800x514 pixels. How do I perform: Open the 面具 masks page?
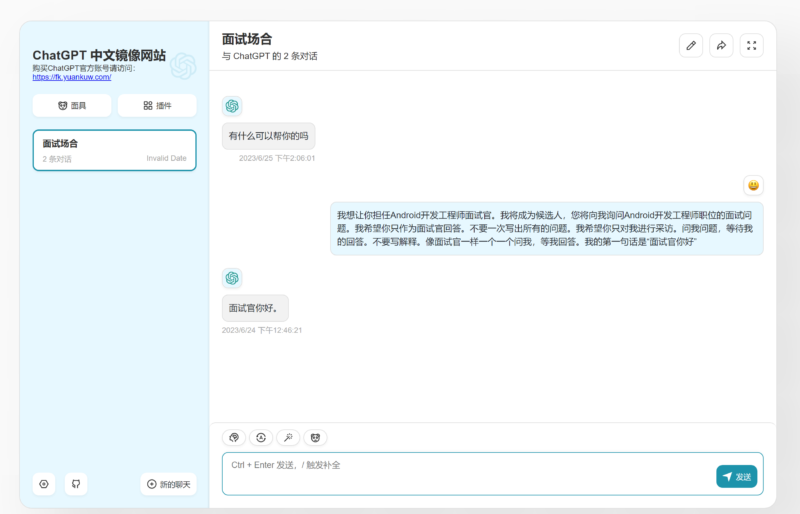tap(71, 105)
